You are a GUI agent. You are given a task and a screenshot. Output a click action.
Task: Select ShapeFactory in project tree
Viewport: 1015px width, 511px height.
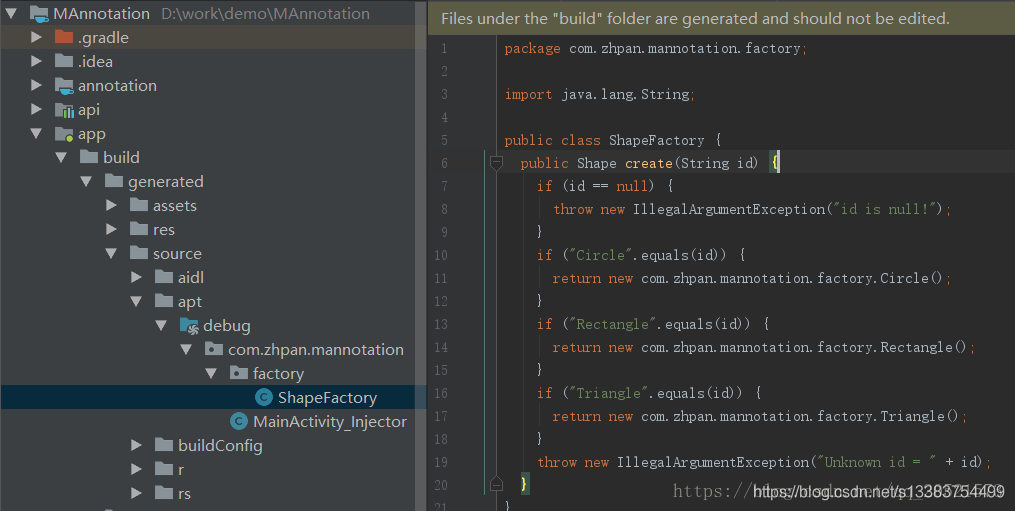click(212, 398)
